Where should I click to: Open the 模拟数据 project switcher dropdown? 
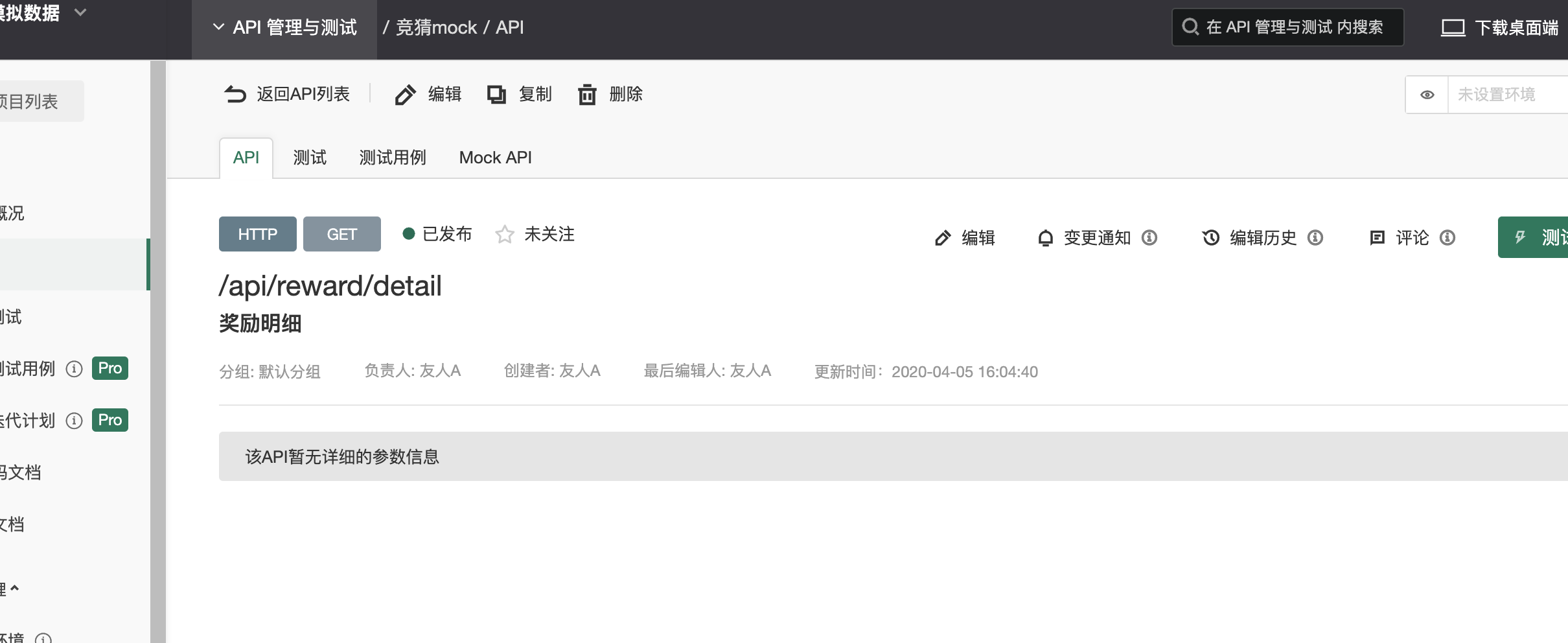coord(80,12)
